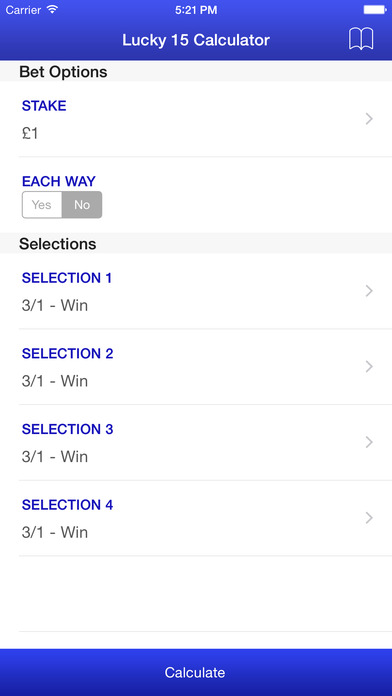Expand the Stake row chevron
Image resolution: width=392 pixels, height=696 pixels.
click(368, 119)
